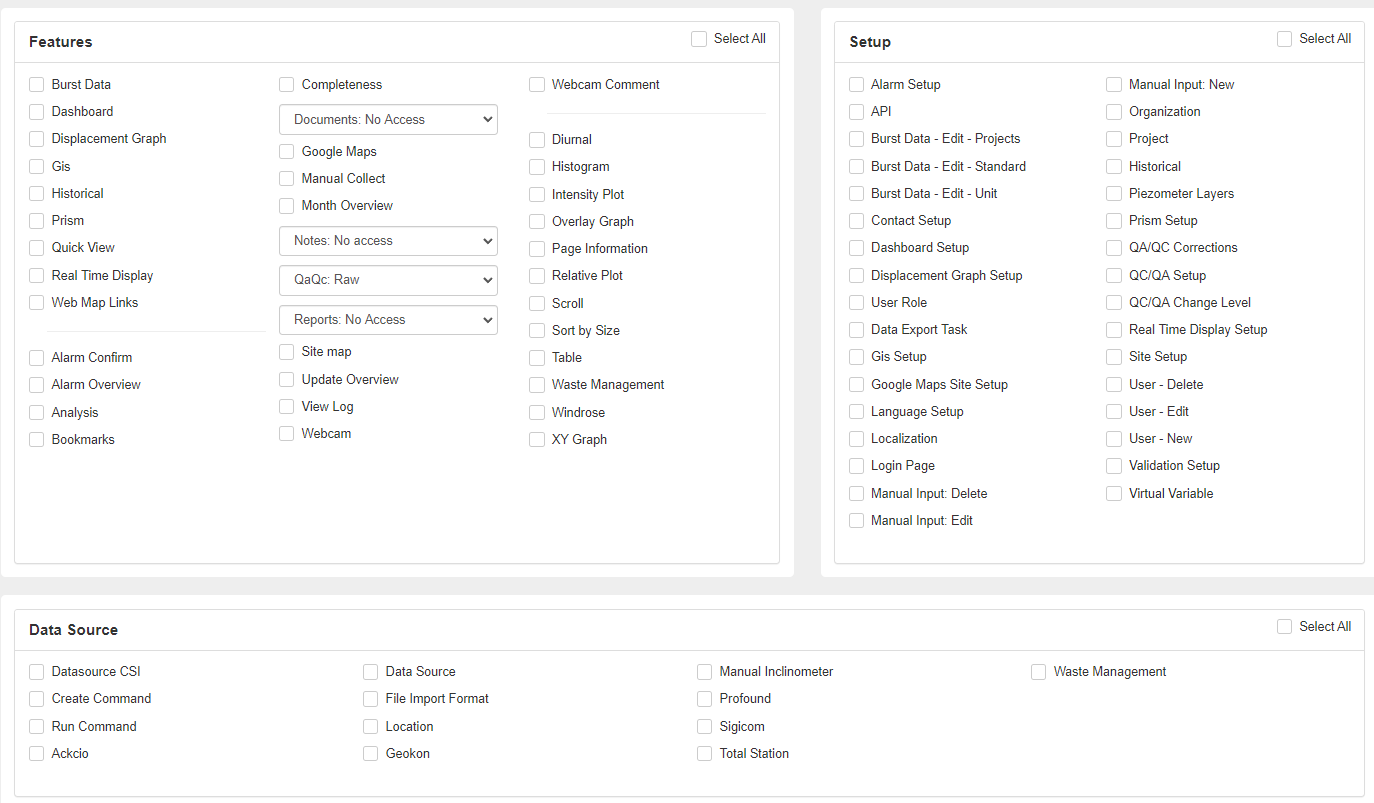Enable the Overlay Graph checkbox
Screen dimensions: 1374x803
[x=537, y=222]
